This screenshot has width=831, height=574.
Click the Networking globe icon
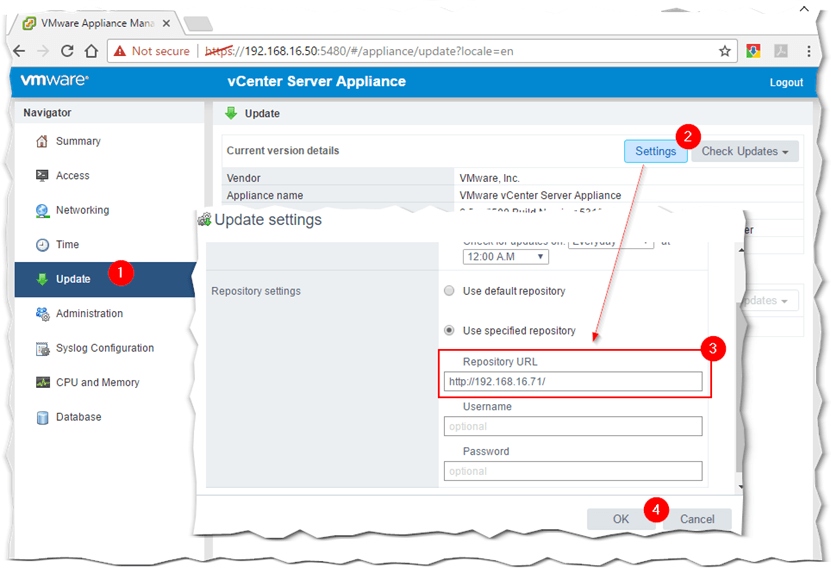coord(42,210)
